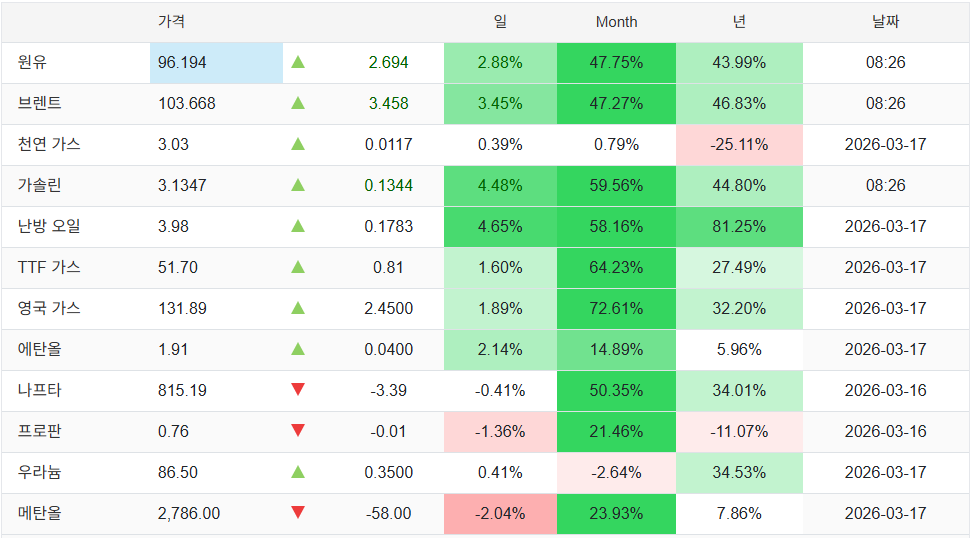Select the highlighted 96.194 price cell
This screenshot has width=970, height=538.
tap(216, 63)
